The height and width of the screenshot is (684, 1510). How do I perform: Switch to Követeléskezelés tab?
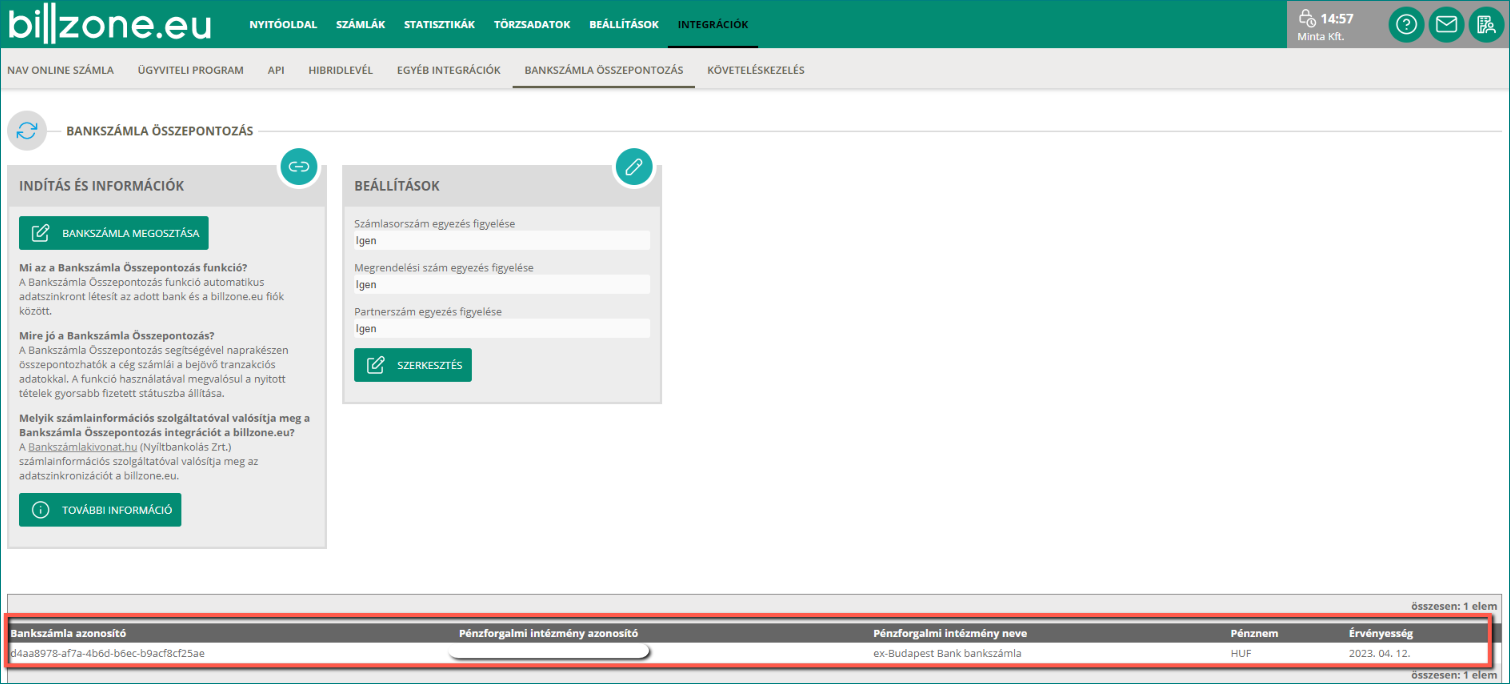coord(755,70)
